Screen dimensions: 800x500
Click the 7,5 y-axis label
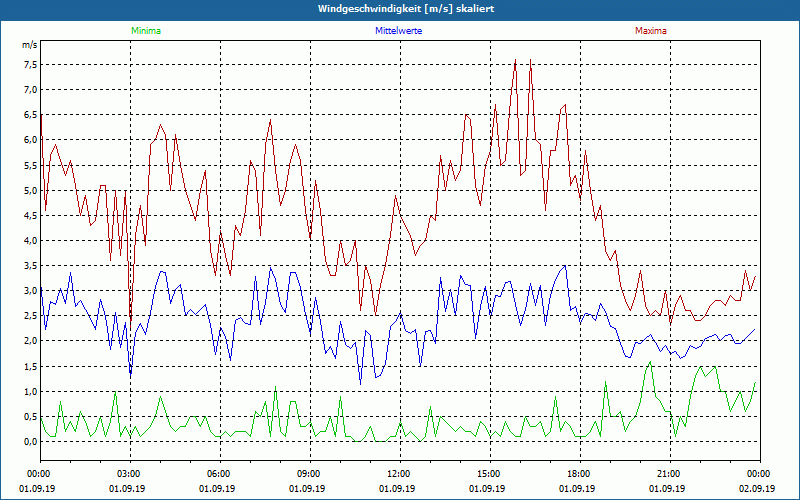click(x=30, y=65)
